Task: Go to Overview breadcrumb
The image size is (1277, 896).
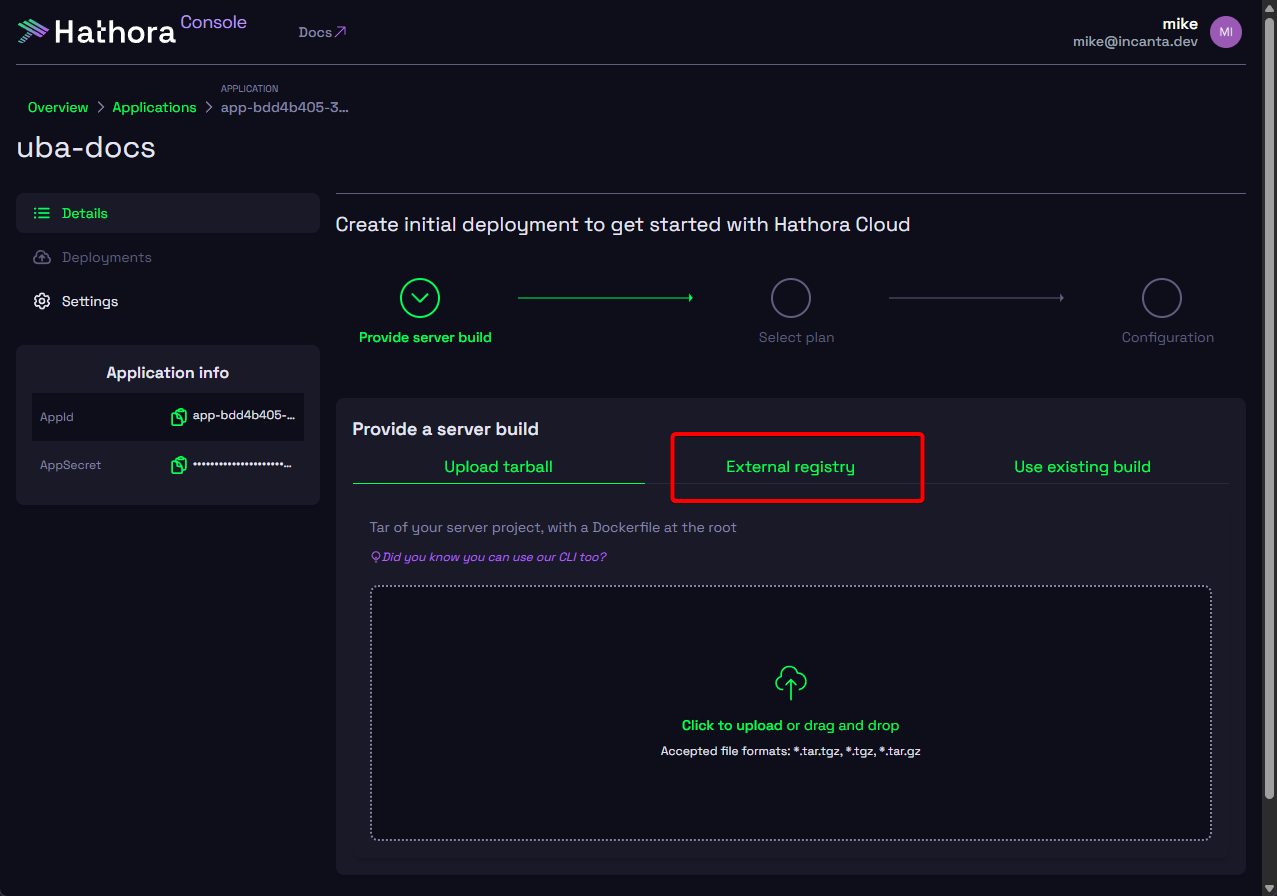Action: click(58, 107)
